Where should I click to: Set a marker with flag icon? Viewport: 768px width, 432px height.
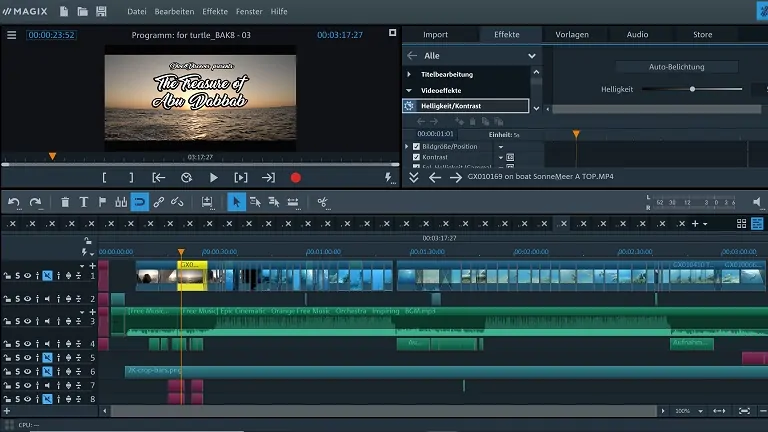(x=102, y=202)
